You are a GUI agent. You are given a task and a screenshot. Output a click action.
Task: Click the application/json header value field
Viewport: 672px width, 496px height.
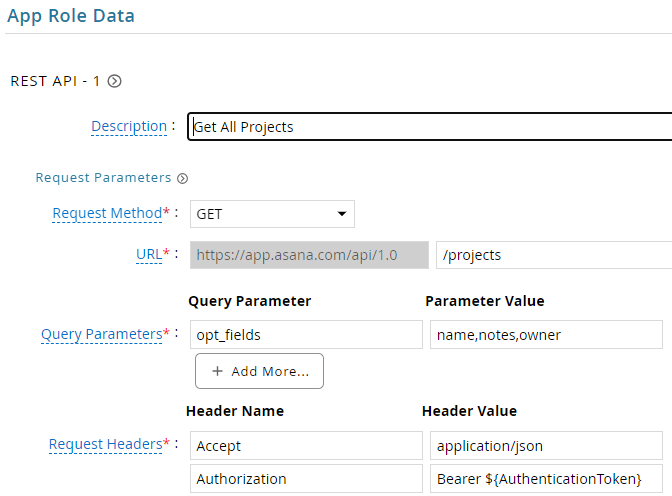click(x=546, y=446)
